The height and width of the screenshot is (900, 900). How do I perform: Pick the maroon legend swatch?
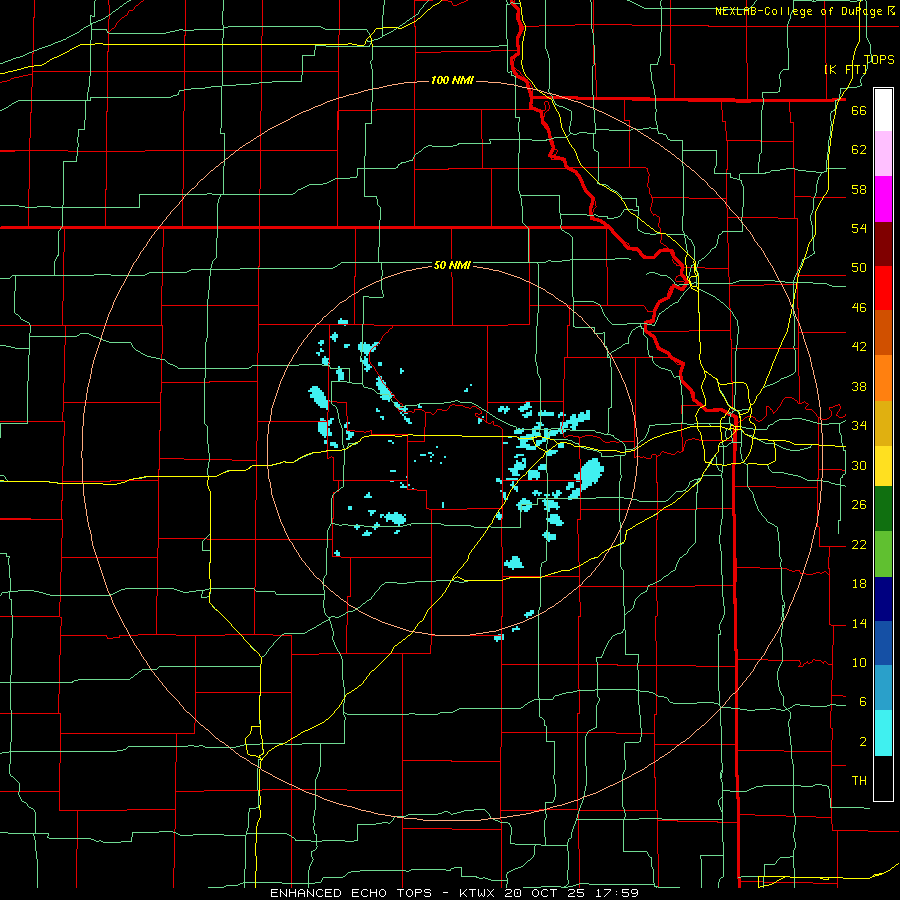point(883,244)
